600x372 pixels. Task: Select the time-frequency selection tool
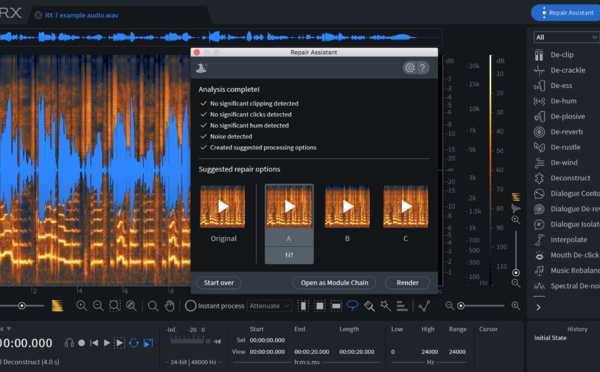[320, 305]
